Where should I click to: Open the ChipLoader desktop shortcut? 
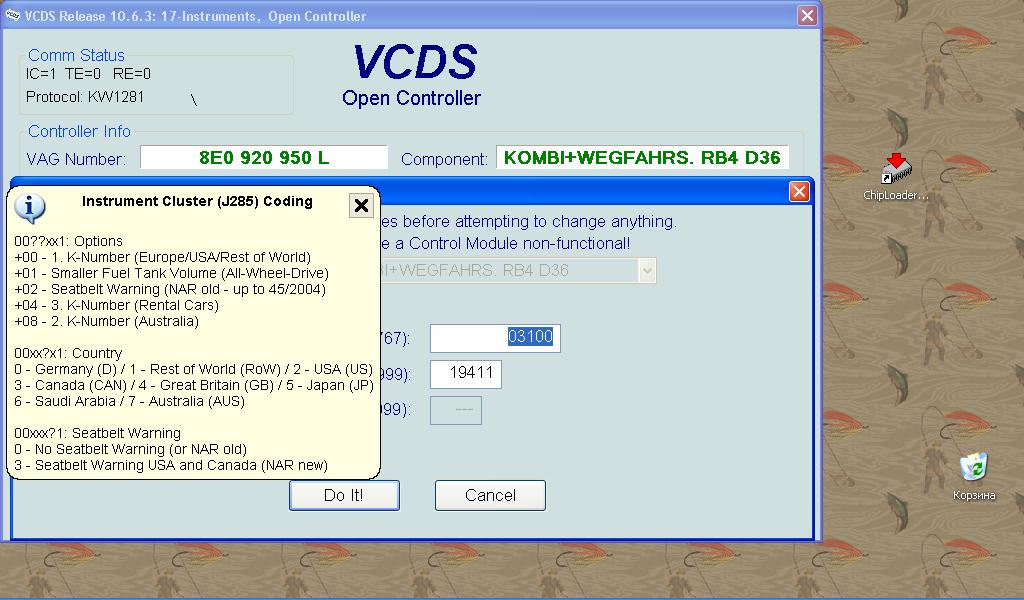point(895,176)
